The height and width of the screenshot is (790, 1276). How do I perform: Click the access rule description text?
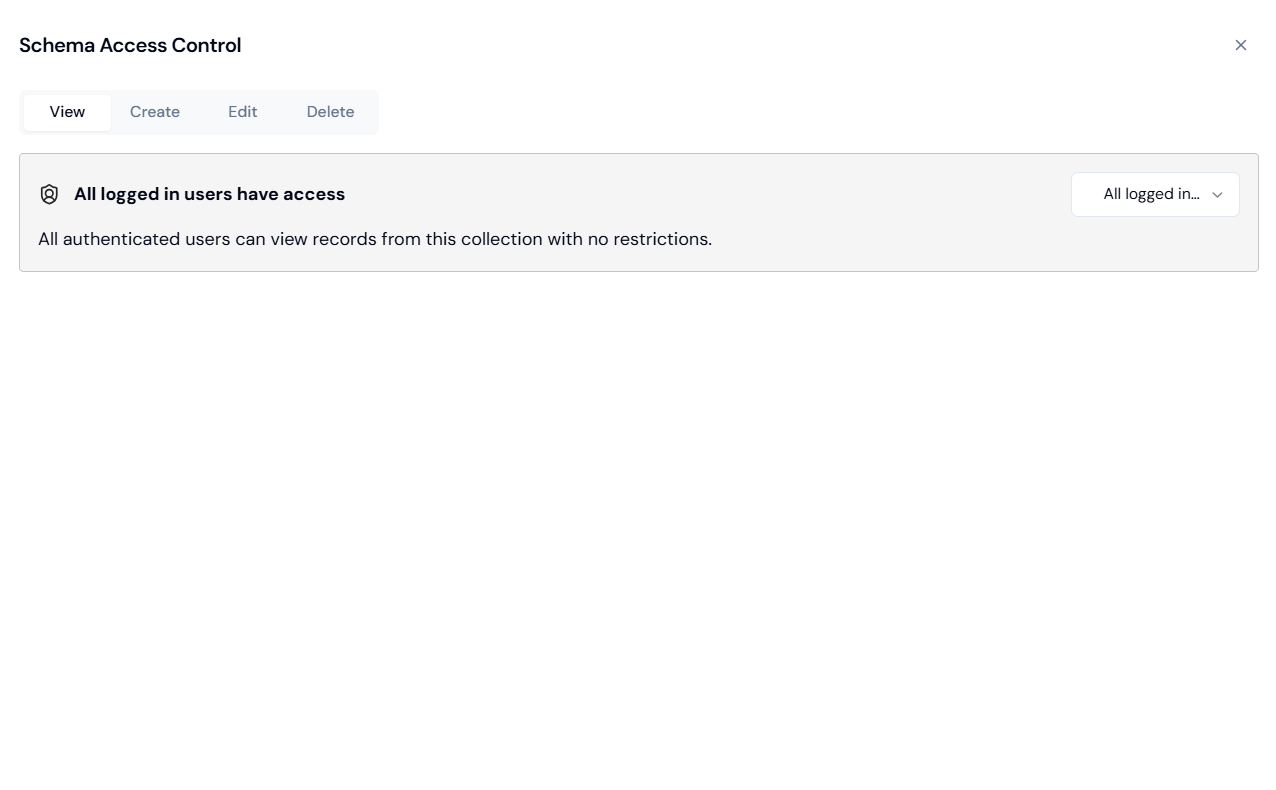(374, 239)
